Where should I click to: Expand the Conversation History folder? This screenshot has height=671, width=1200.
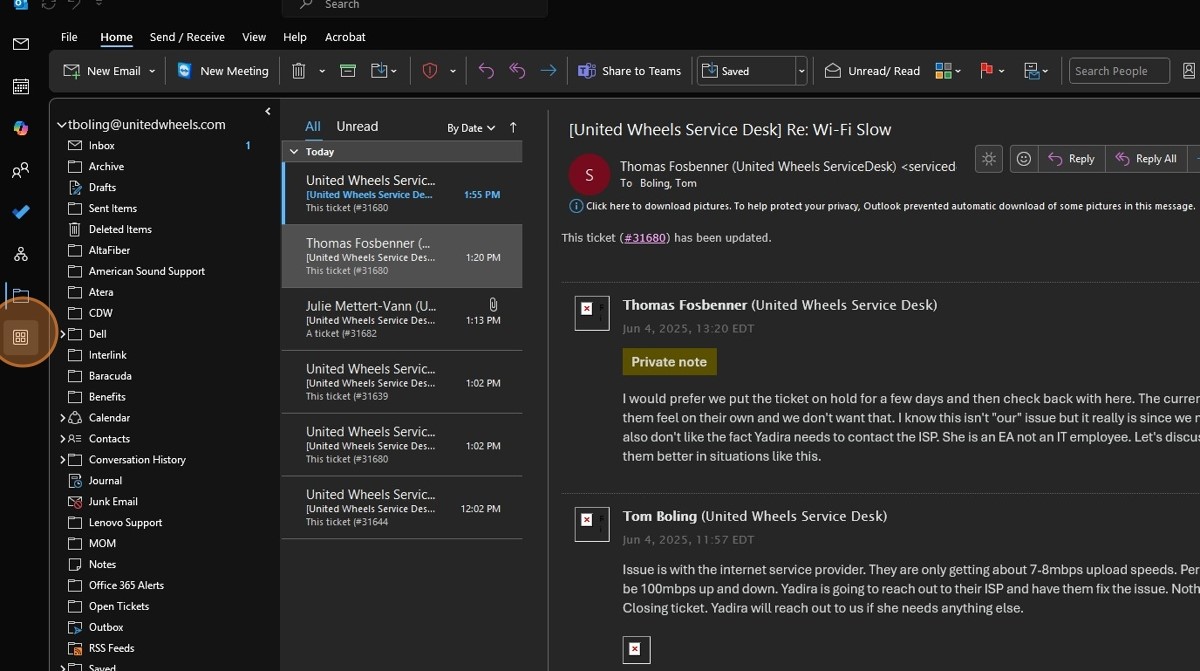[x=62, y=460]
